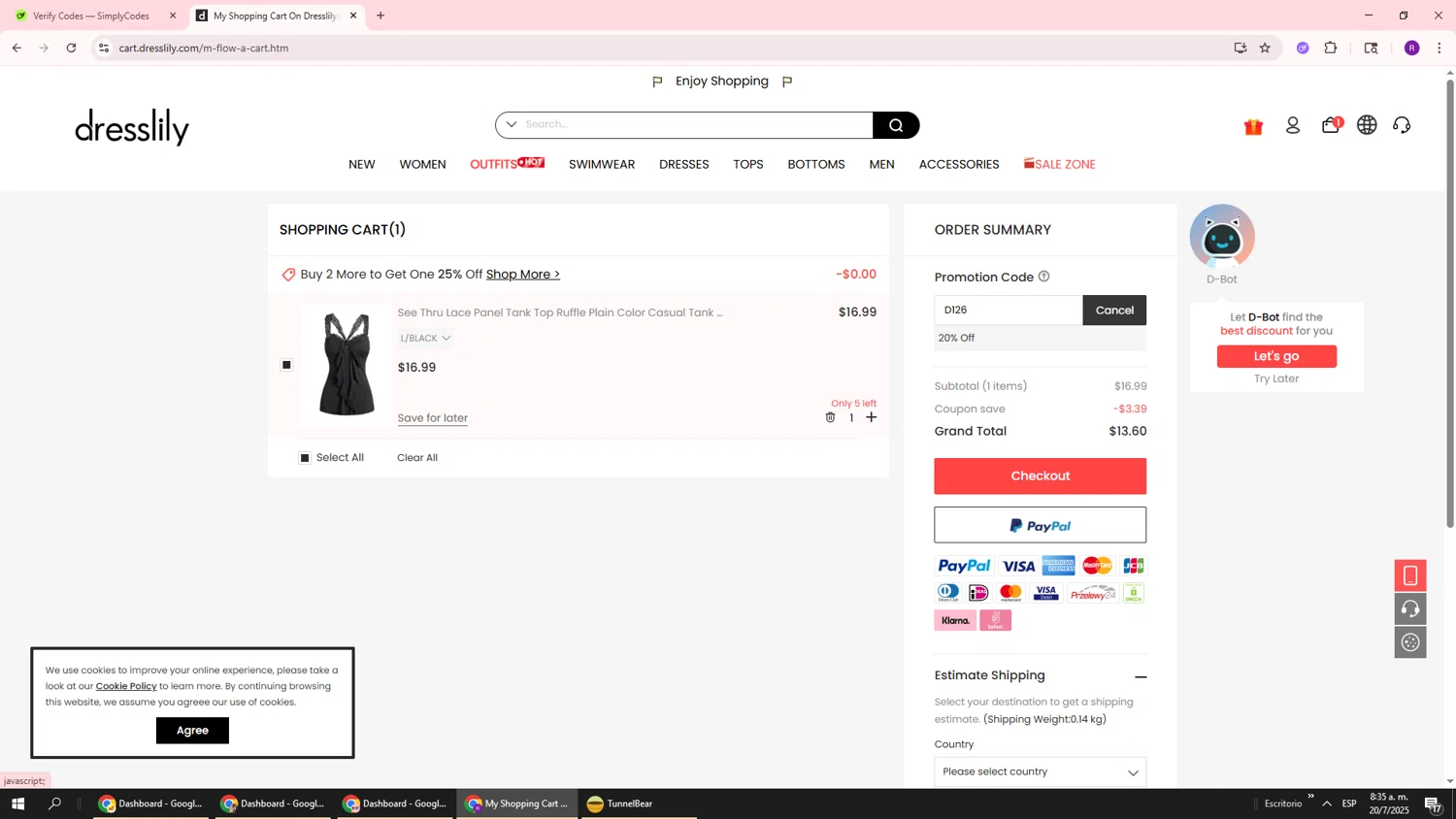
Task: Click the Promotion Code help question icon
Action: pyautogui.click(x=1044, y=277)
